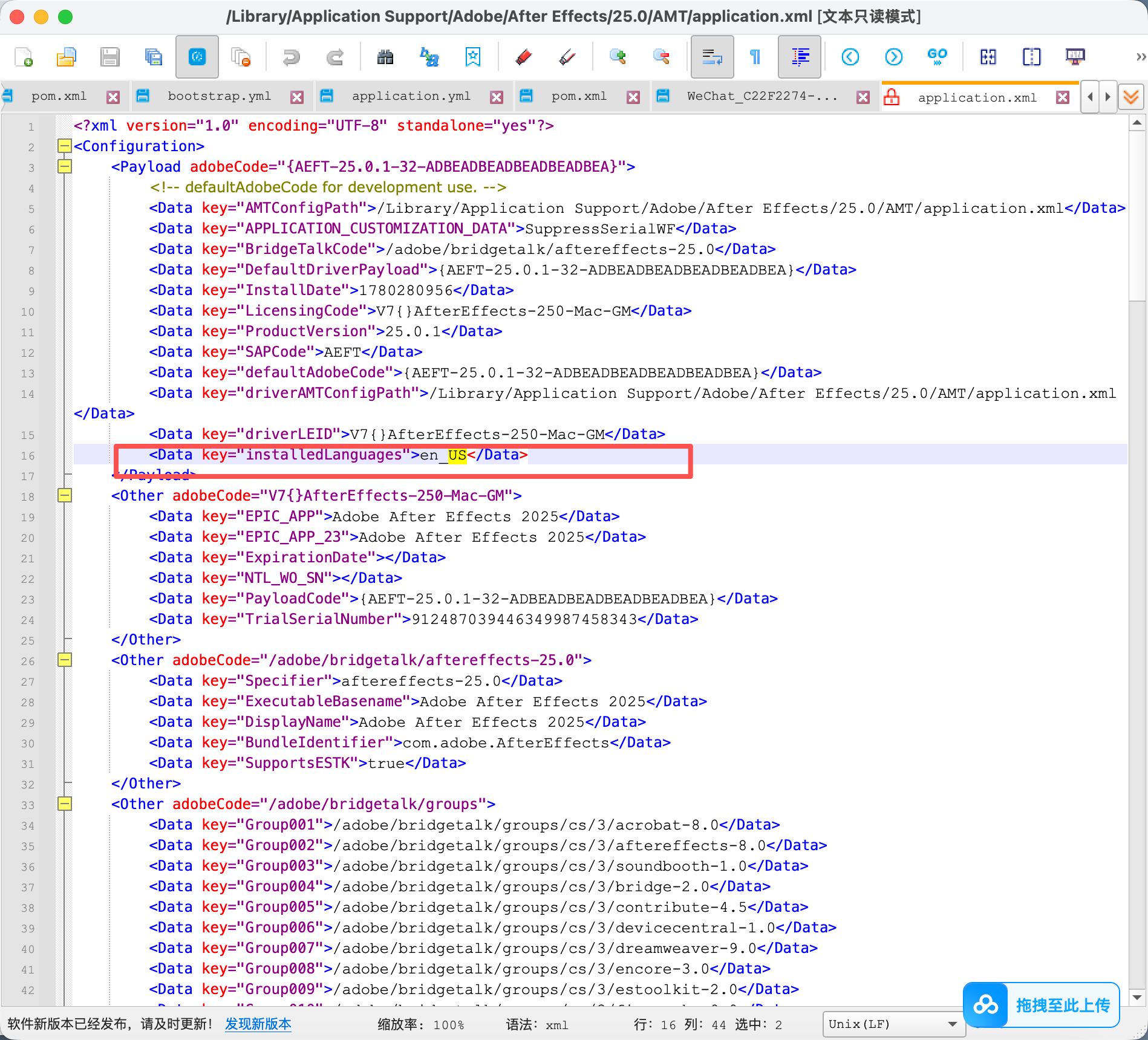The image size is (1148, 1040).
Task: Switch to the pom.xml tab beside bootstrap.yml
Action: (x=59, y=96)
